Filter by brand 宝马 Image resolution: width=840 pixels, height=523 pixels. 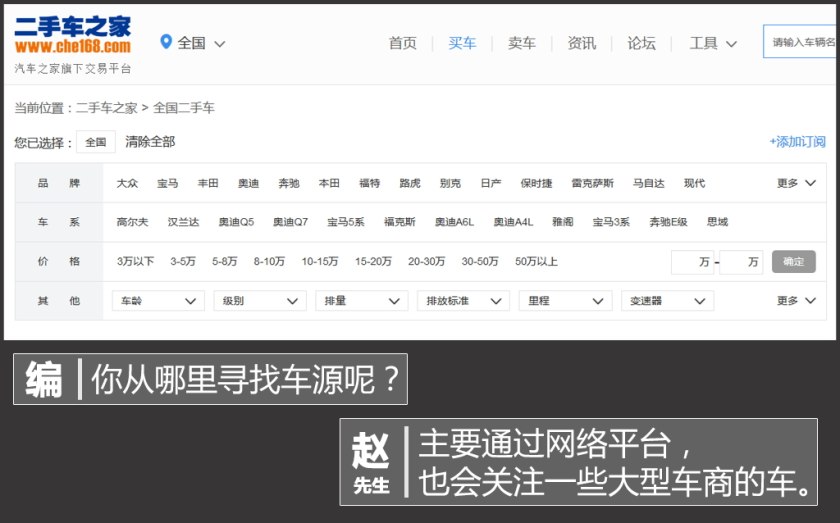(x=168, y=183)
